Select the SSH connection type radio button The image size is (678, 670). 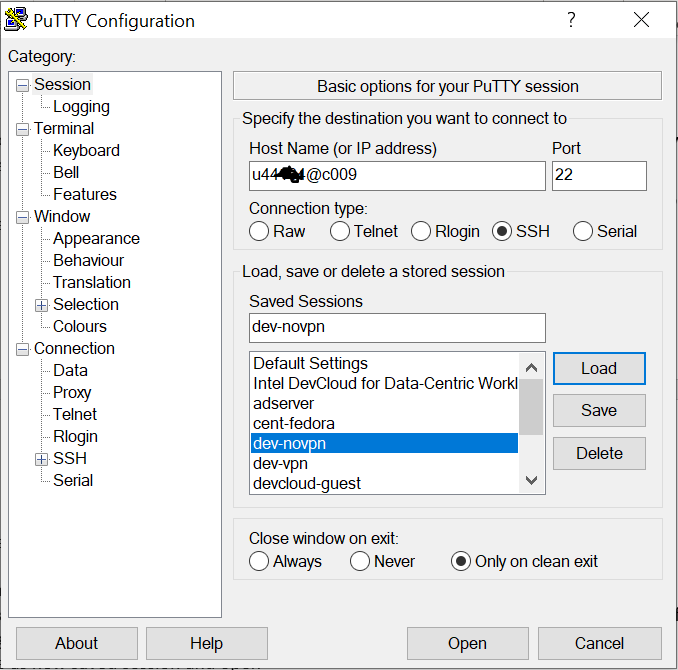pos(502,231)
